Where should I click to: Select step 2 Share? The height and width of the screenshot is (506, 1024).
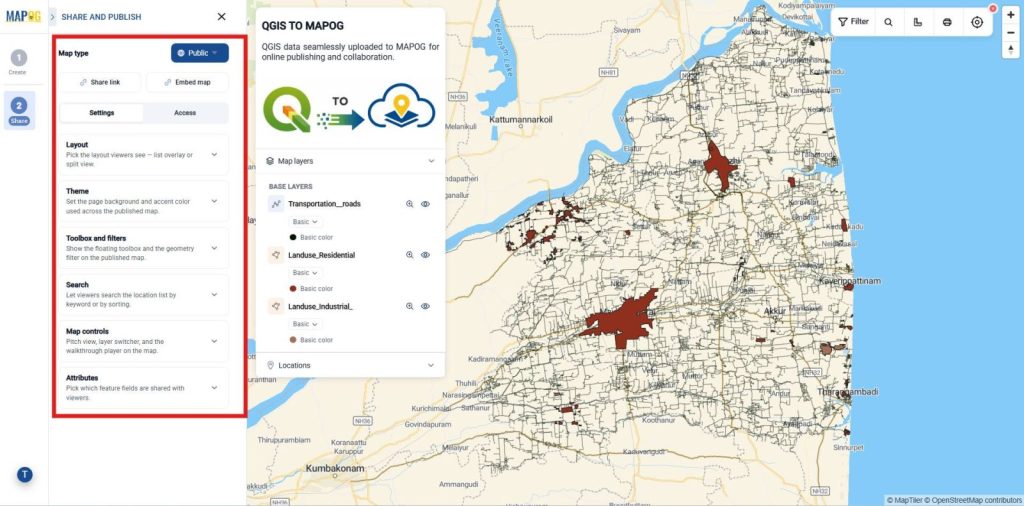19,110
